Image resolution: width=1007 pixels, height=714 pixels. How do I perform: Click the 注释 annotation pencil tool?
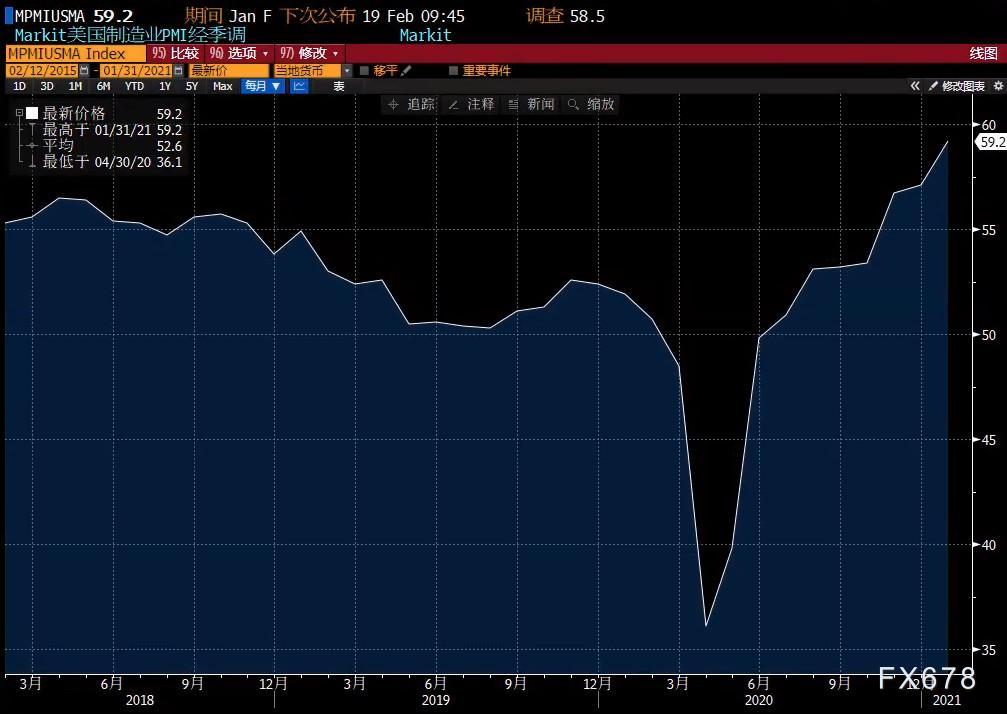coord(472,104)
